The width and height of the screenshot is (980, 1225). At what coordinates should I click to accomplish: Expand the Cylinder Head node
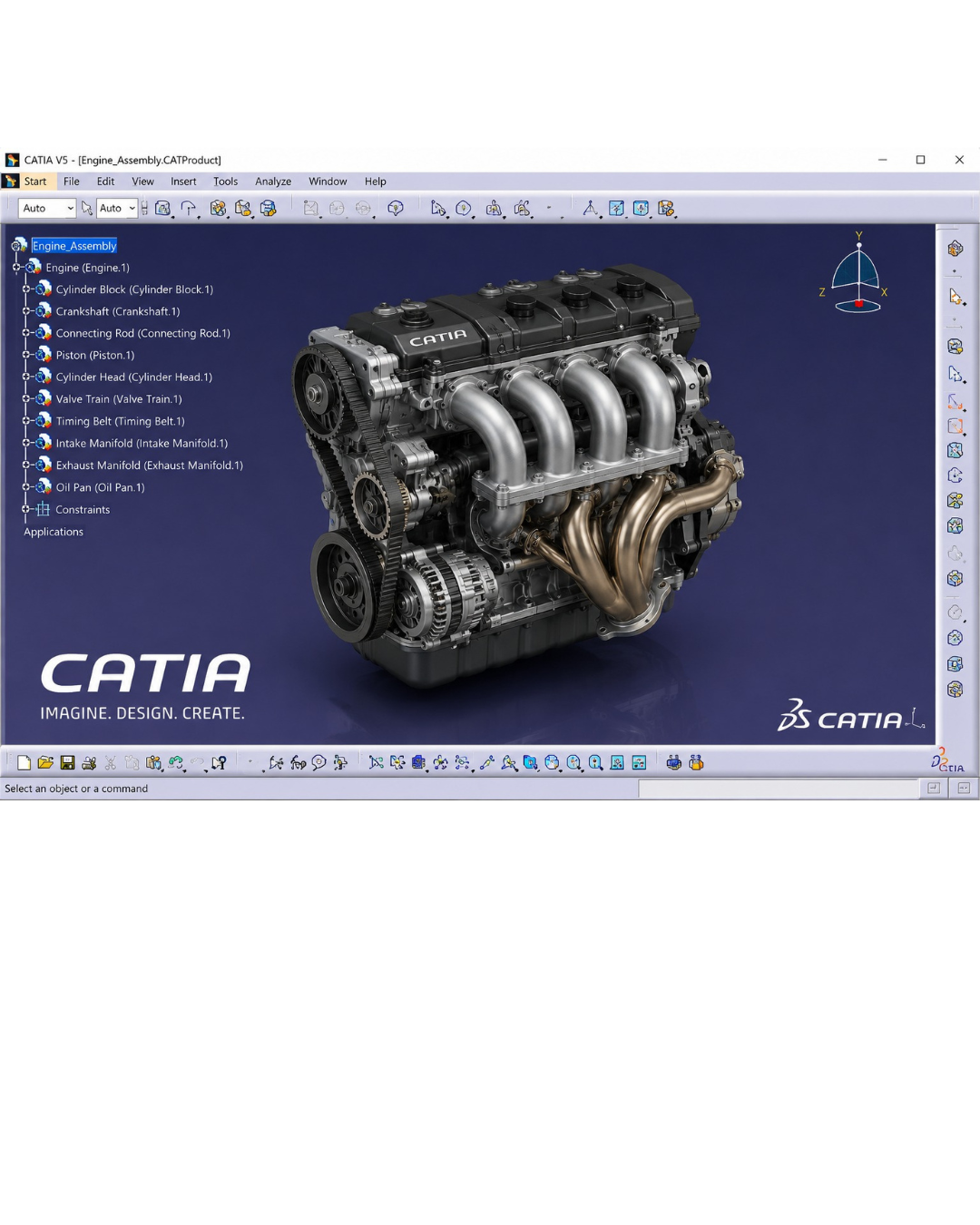coord(26,377)
